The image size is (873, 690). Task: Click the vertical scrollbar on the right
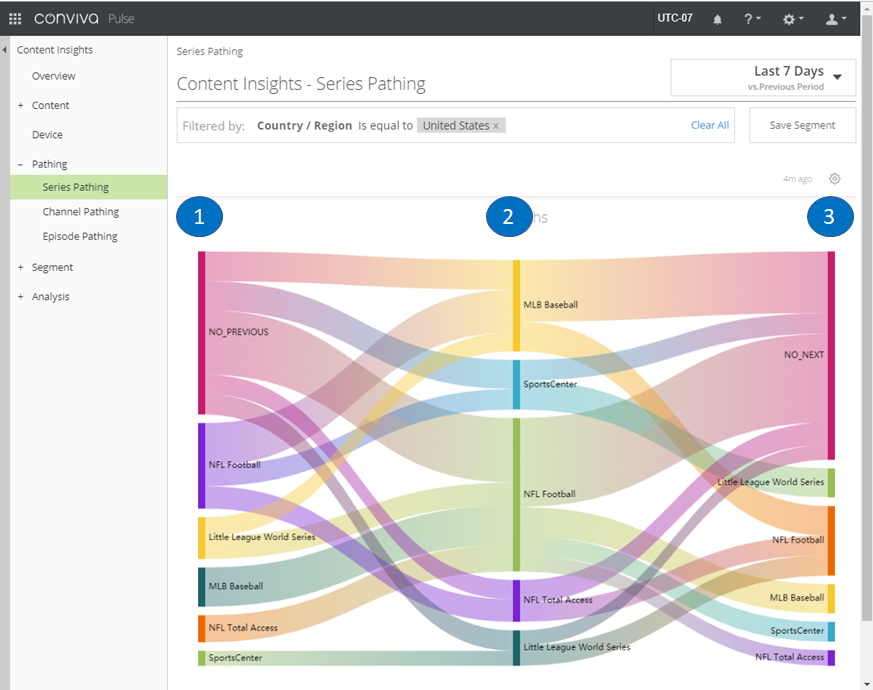[x=867, y=317]
